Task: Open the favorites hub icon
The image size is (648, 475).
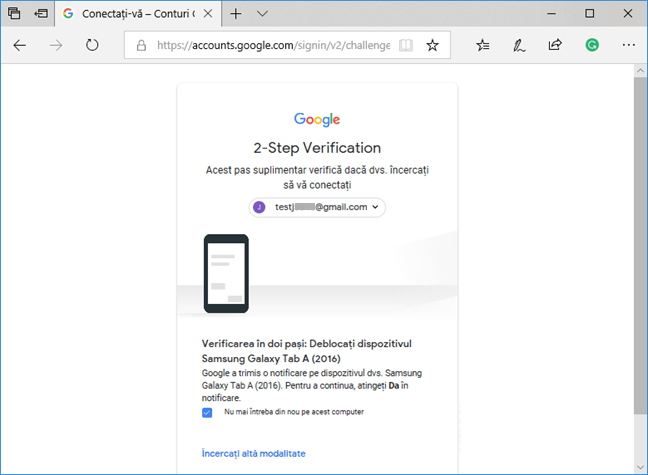Action: pos(483,45)
